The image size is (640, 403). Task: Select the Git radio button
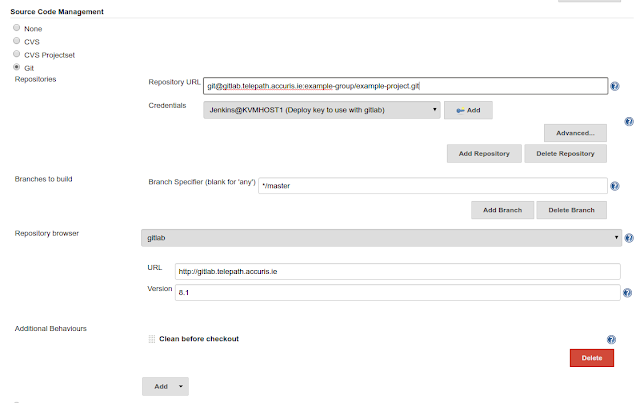tap(17, 67)
